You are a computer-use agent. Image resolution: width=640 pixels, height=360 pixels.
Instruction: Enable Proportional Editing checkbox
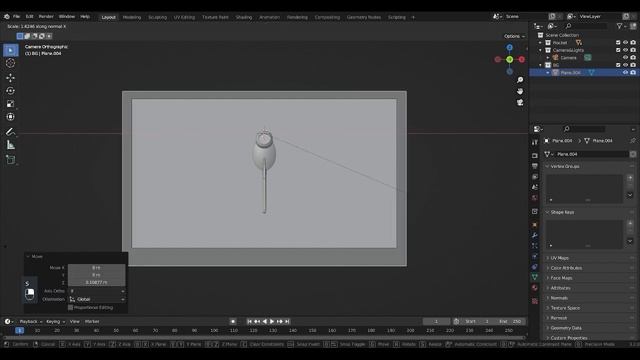coord(71,308)
